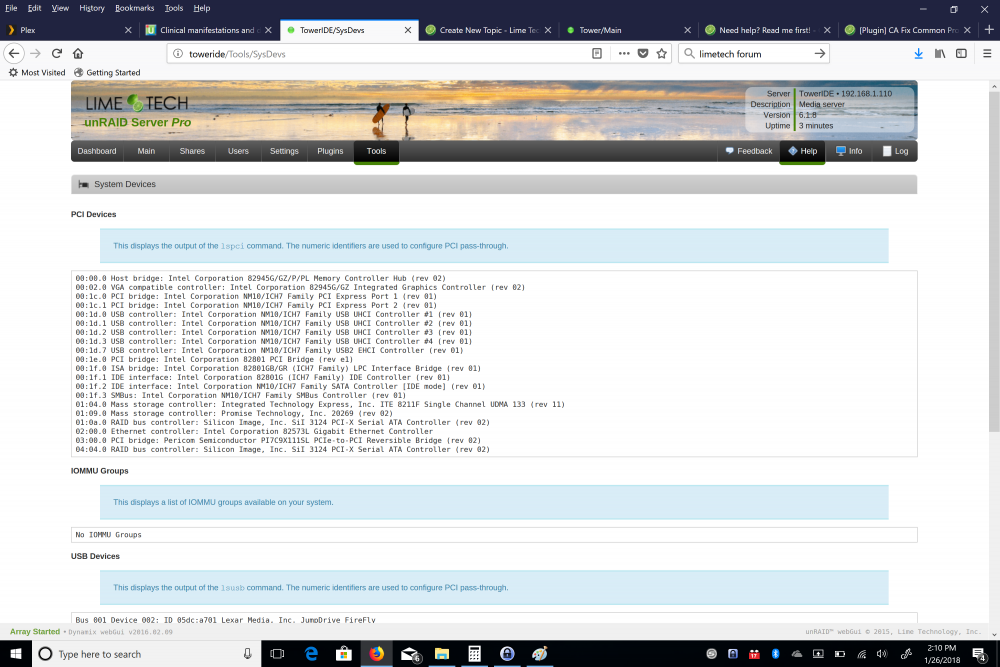The height and width of the screenshot is (667, 1000).
Task: Switch to Need help? Read me first tab
Action: click(x=768, y=30)
